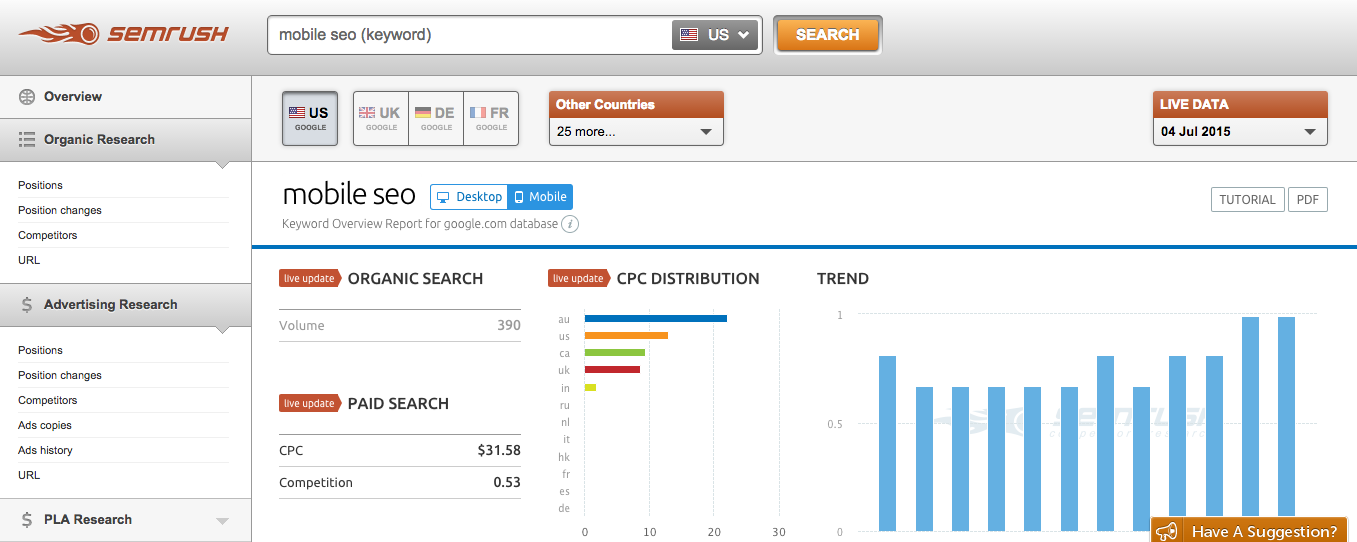Click the orange SEARCH button
1357x542 pixels.
tap(827, 35)
